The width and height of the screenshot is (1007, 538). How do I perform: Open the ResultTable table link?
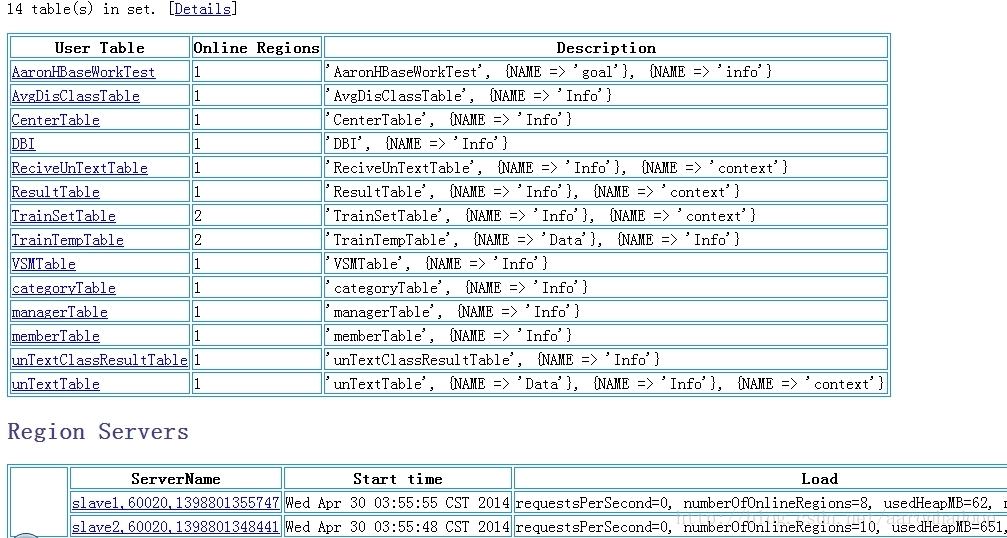point(56,192)
